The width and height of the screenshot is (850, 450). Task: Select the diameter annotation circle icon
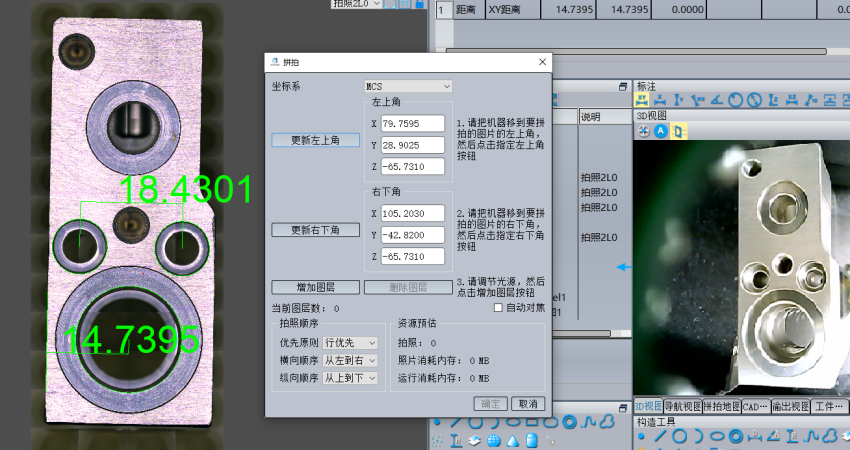click(x=753, y=100)
